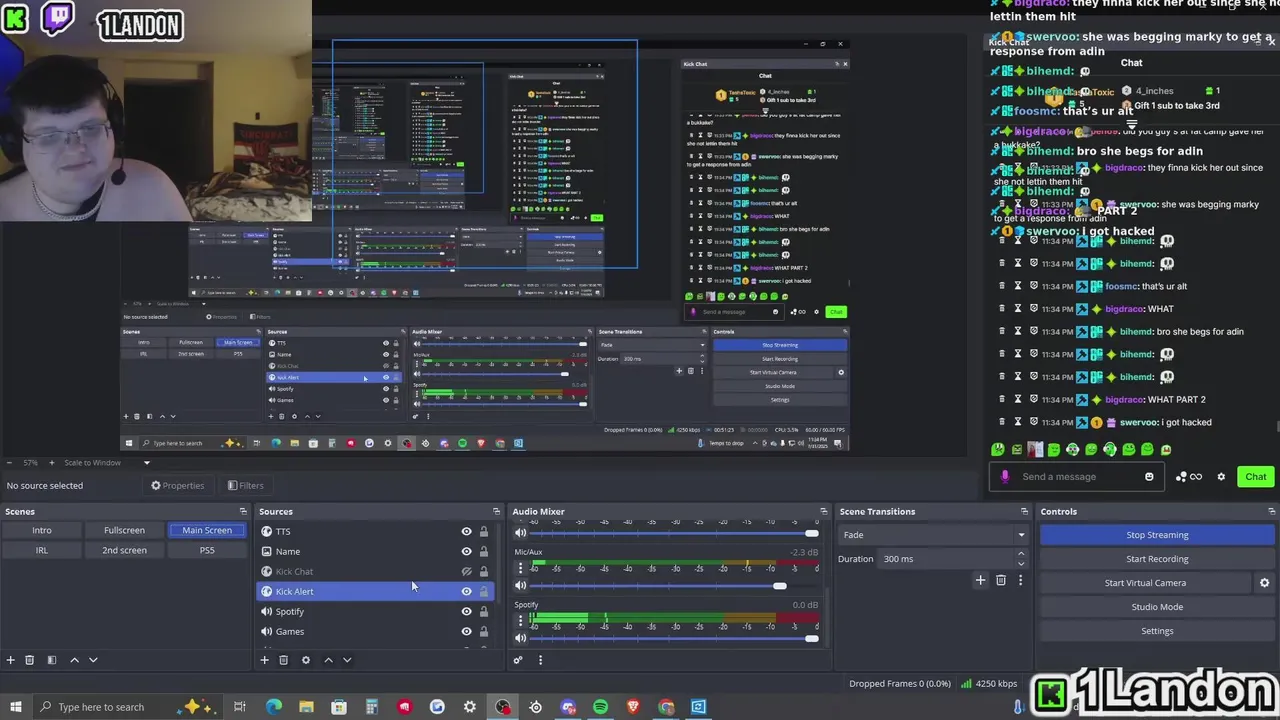Click Start Virtual Camera button

tap(1145, 583)
